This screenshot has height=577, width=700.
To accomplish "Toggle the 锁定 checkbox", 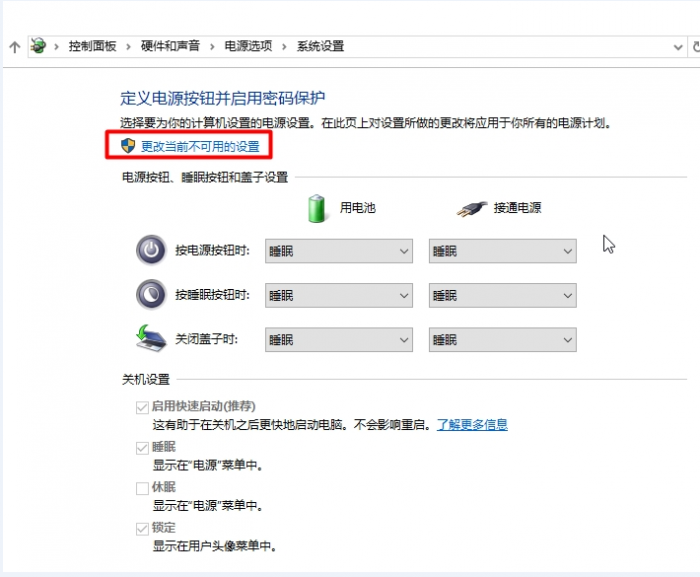I will [x=142, y=529].
